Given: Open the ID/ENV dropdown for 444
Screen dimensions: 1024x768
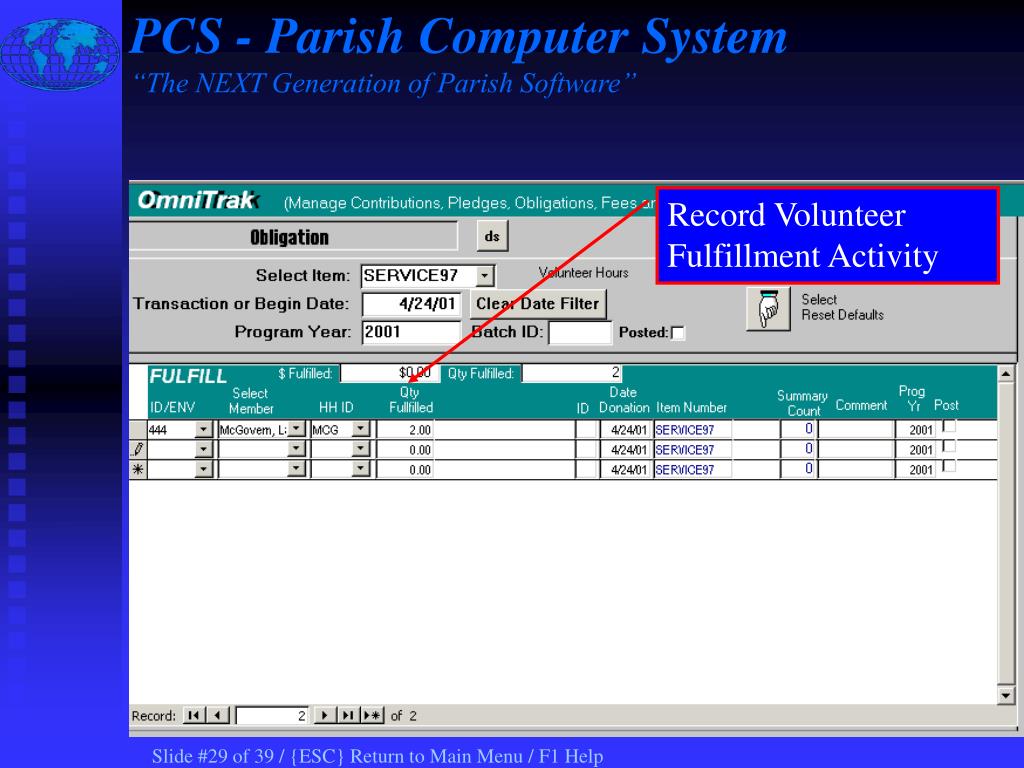Looking at the screenshot, I should tap(204, 429).
